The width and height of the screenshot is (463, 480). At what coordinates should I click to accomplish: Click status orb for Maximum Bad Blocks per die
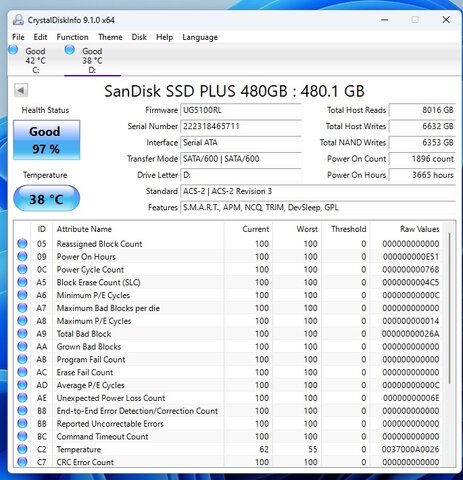[x=22, y=308]
